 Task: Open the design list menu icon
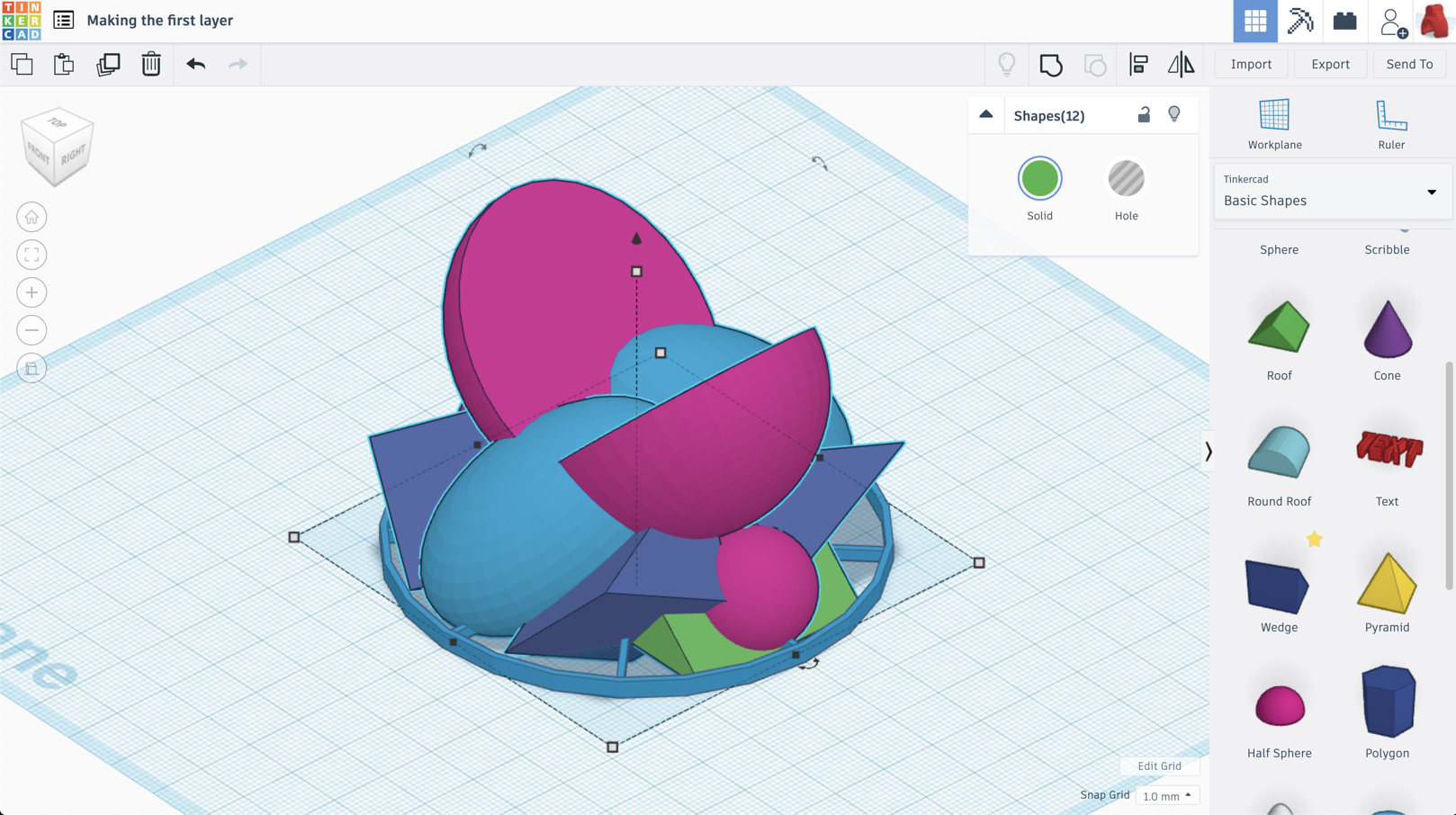(64, 20)
